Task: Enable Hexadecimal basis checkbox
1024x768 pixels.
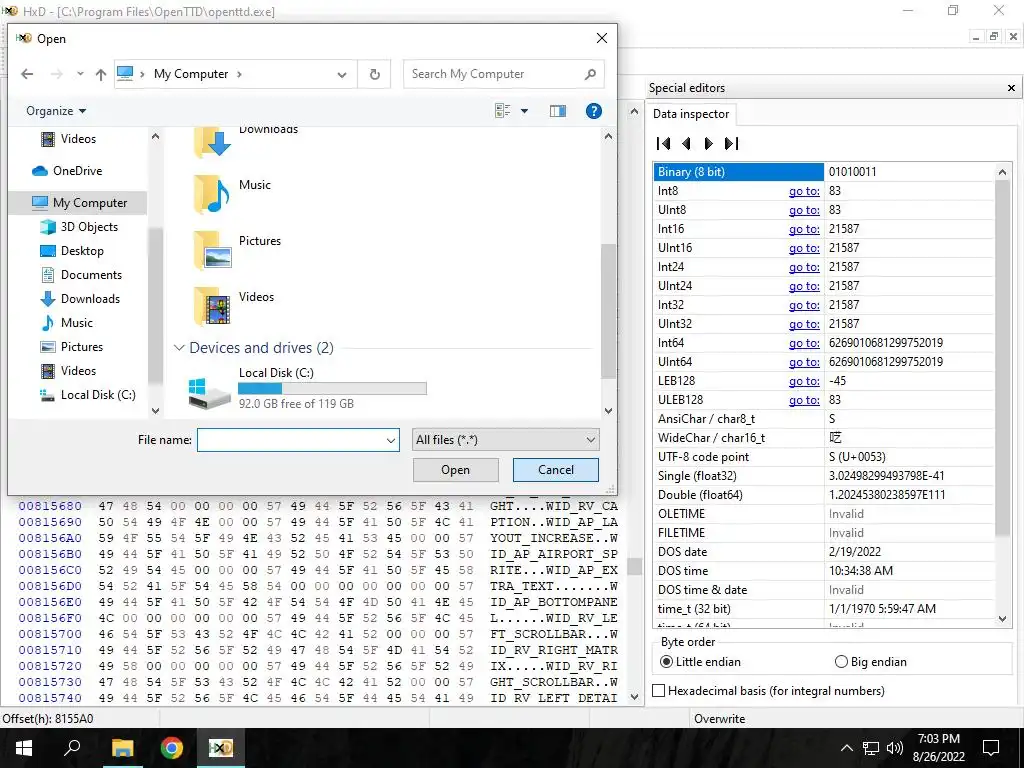Action: (x=659, y=691)
